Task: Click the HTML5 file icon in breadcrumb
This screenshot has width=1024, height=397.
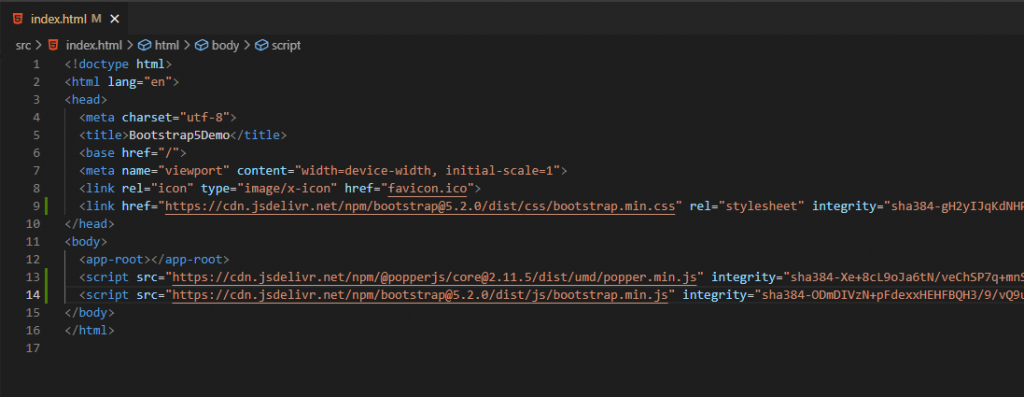Action: [x=54, y=45]
